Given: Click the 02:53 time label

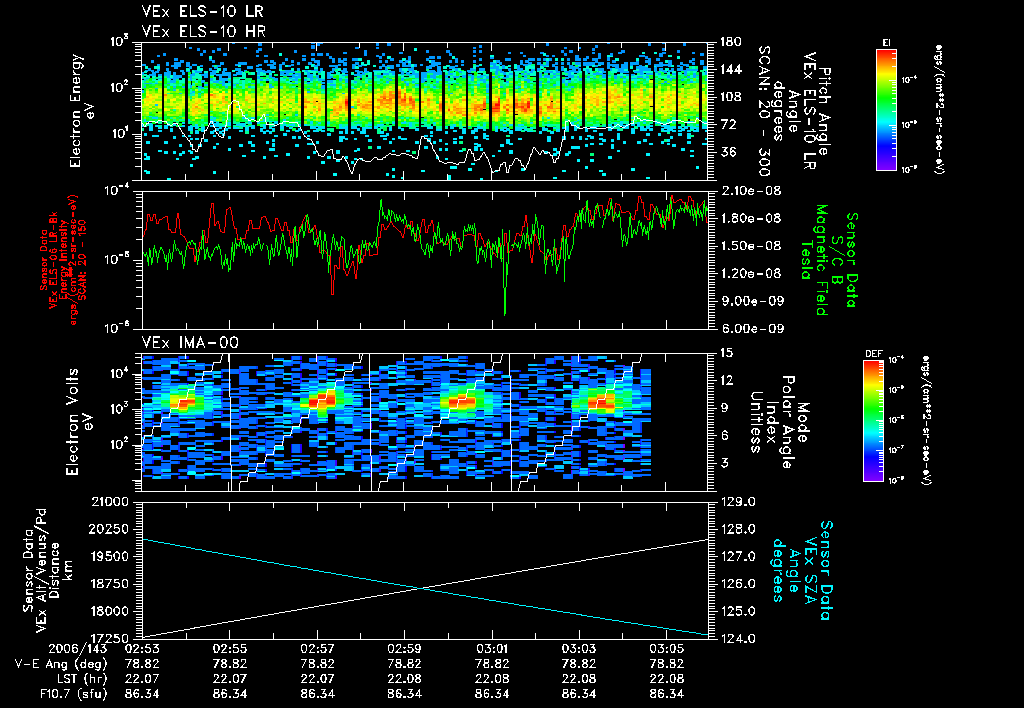Looking at the screenshot, I should click(x=142, y=649).
